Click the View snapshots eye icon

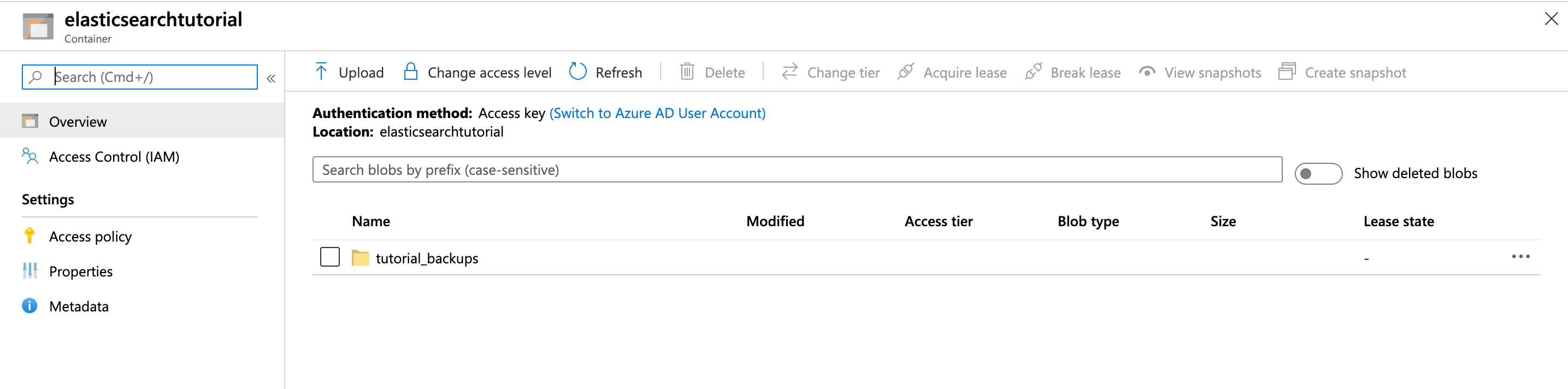coord(1147,72)
